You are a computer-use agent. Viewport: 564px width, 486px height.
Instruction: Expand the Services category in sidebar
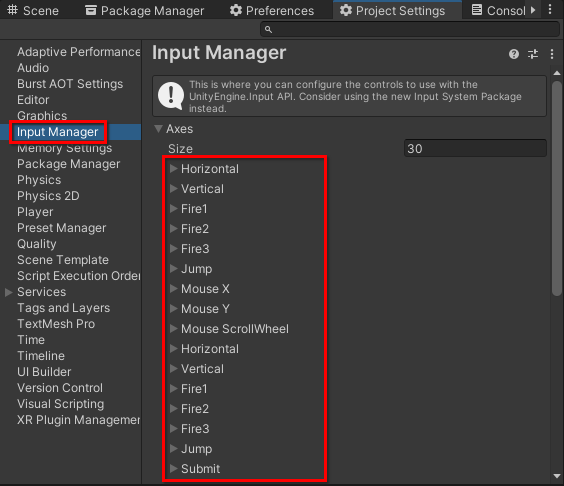pyautogui.click(x=9, y=292)
